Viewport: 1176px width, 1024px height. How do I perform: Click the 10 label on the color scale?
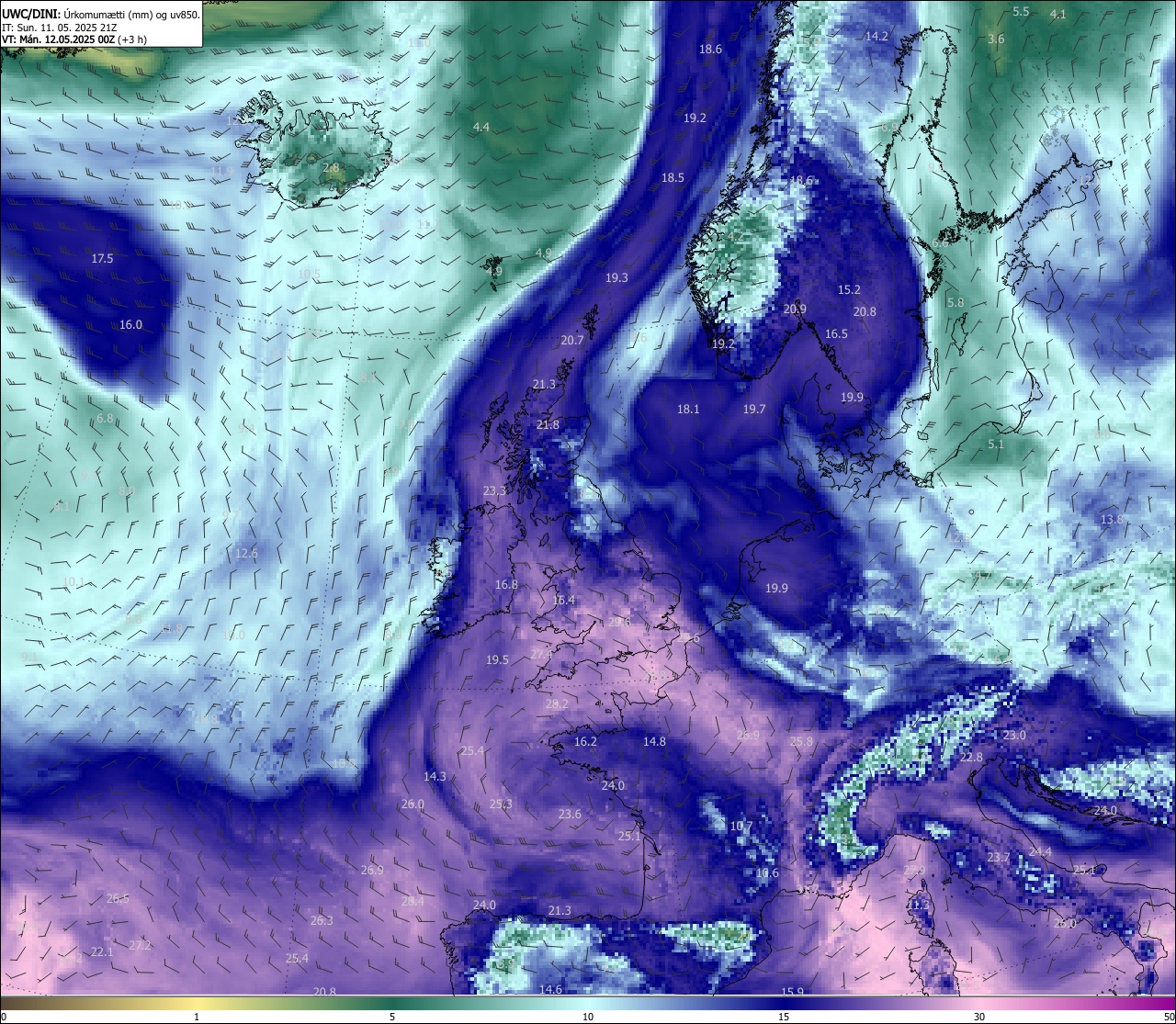click(588, 1017)
